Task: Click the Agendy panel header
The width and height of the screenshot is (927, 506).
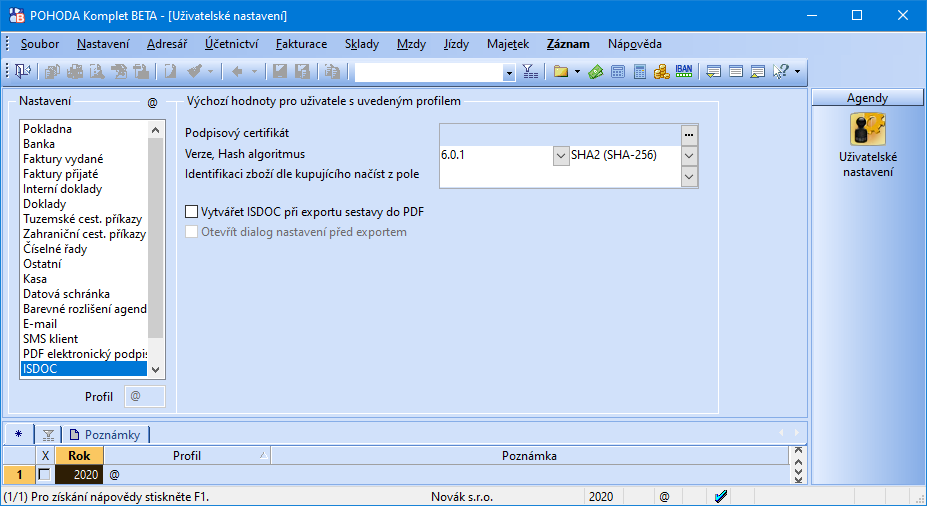Action: pos(867,98)
